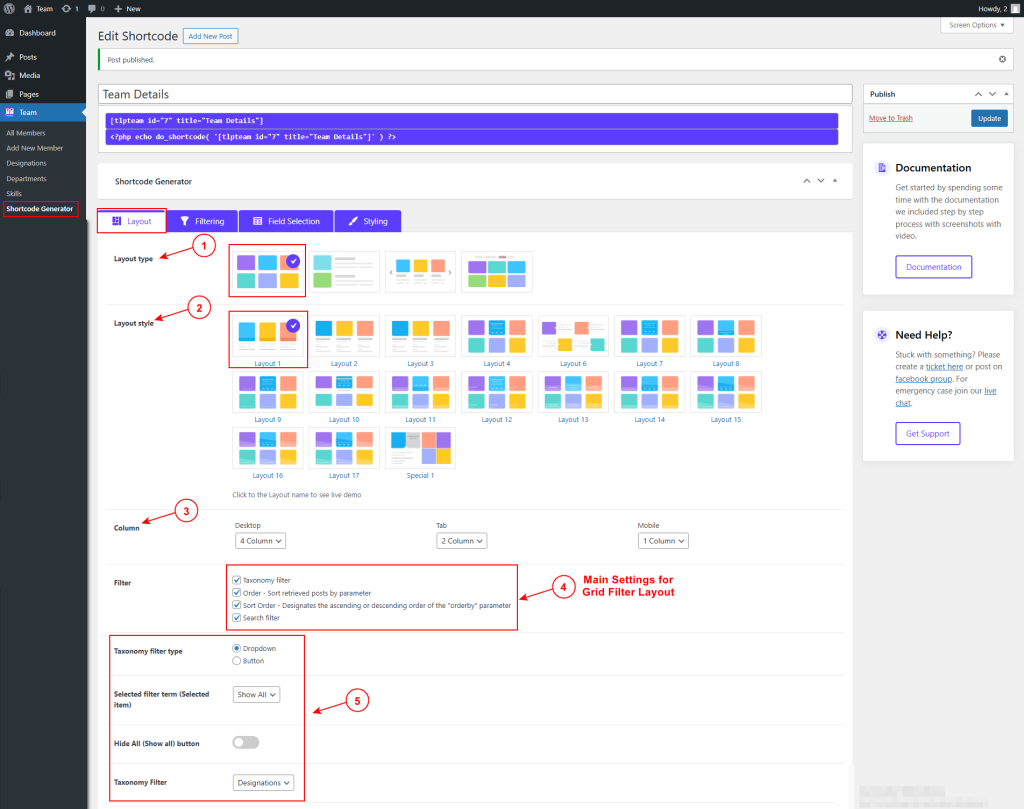Open Designations submenu item
This screenshot has height=809, width=1024.
(x=27, y=163)
